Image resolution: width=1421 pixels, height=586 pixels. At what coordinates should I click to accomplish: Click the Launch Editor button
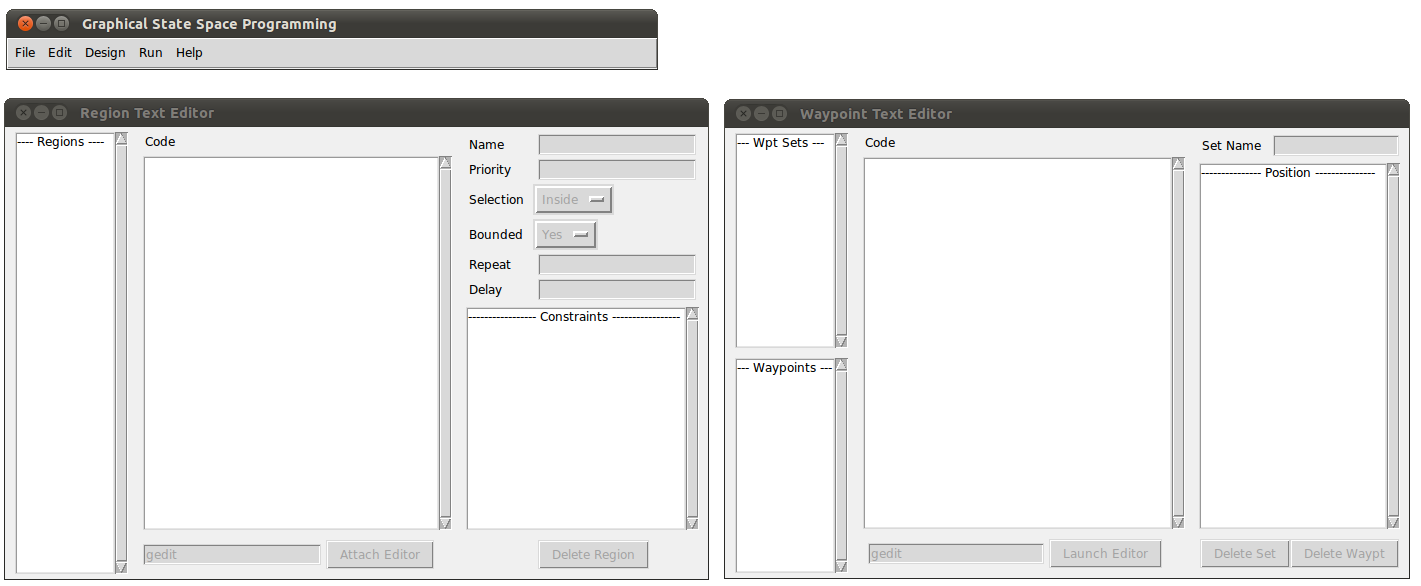click(x=1106, y=553)
